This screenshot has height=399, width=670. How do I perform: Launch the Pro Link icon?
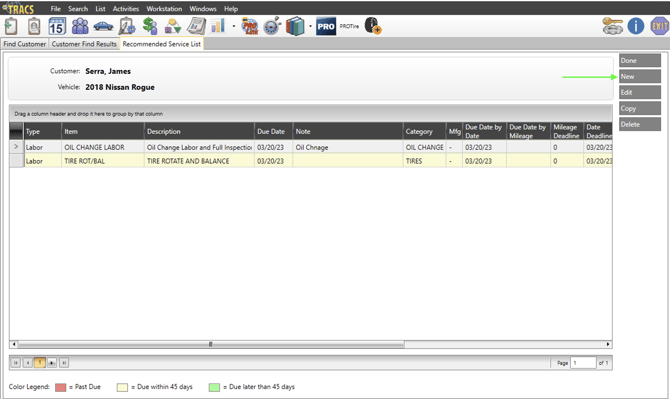(x=250, y=26)
